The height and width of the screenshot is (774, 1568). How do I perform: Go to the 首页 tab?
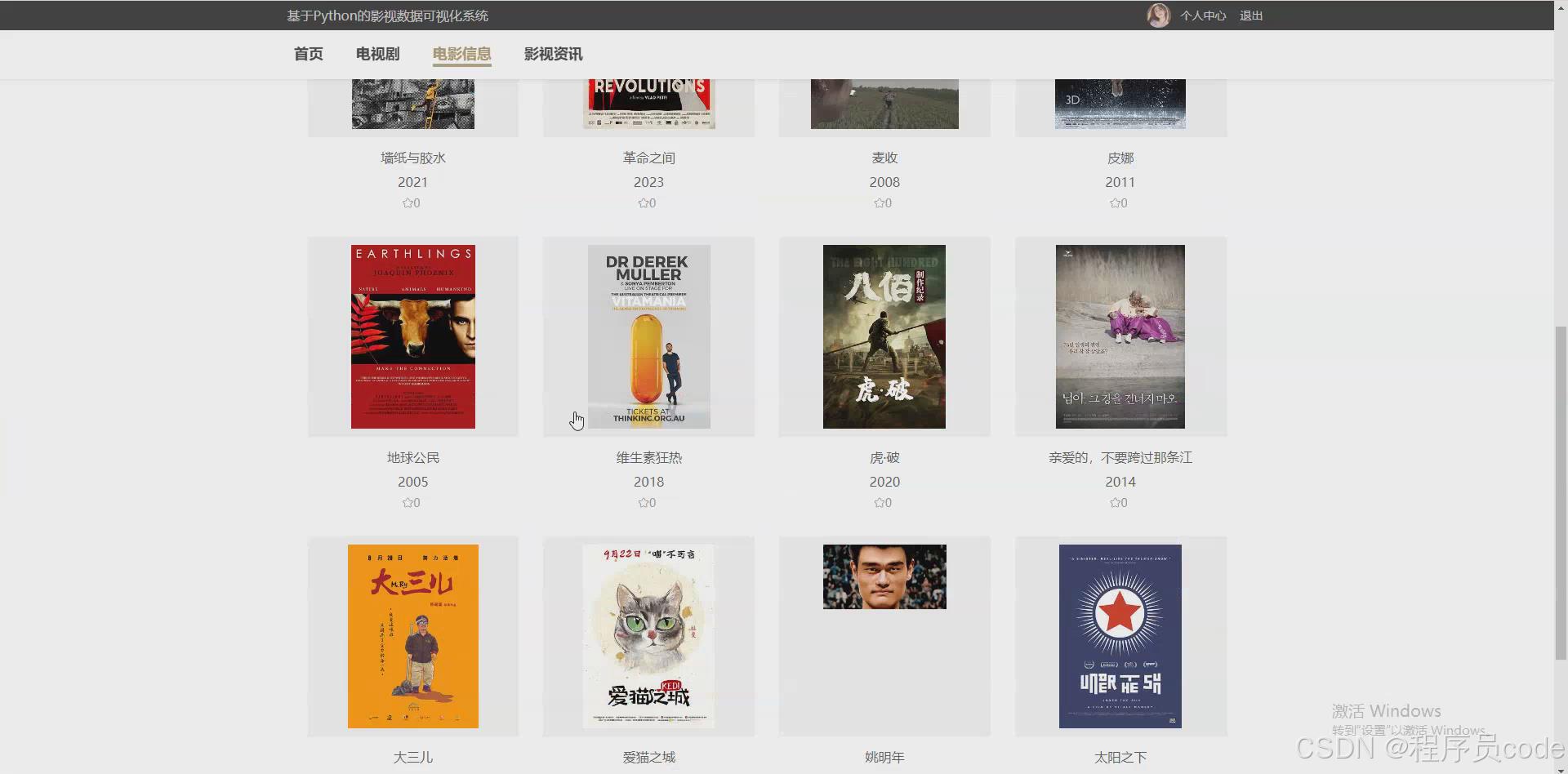[309, 54]
